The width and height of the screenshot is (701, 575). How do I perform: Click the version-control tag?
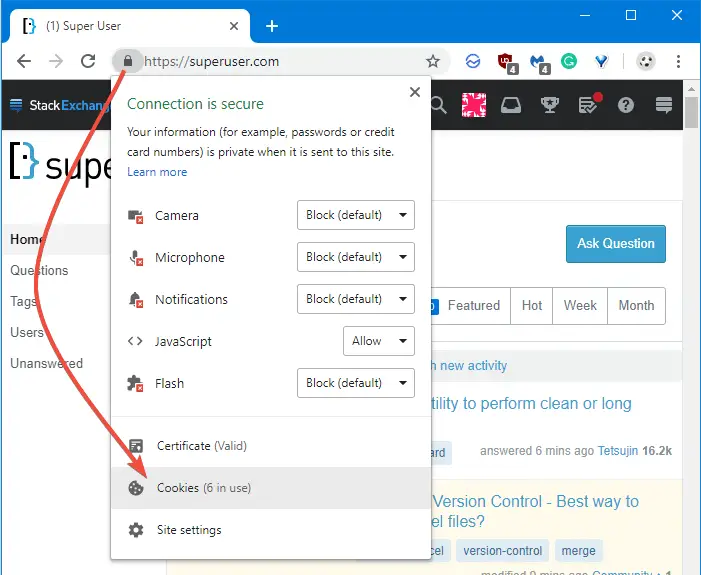(x=503, y=550)
